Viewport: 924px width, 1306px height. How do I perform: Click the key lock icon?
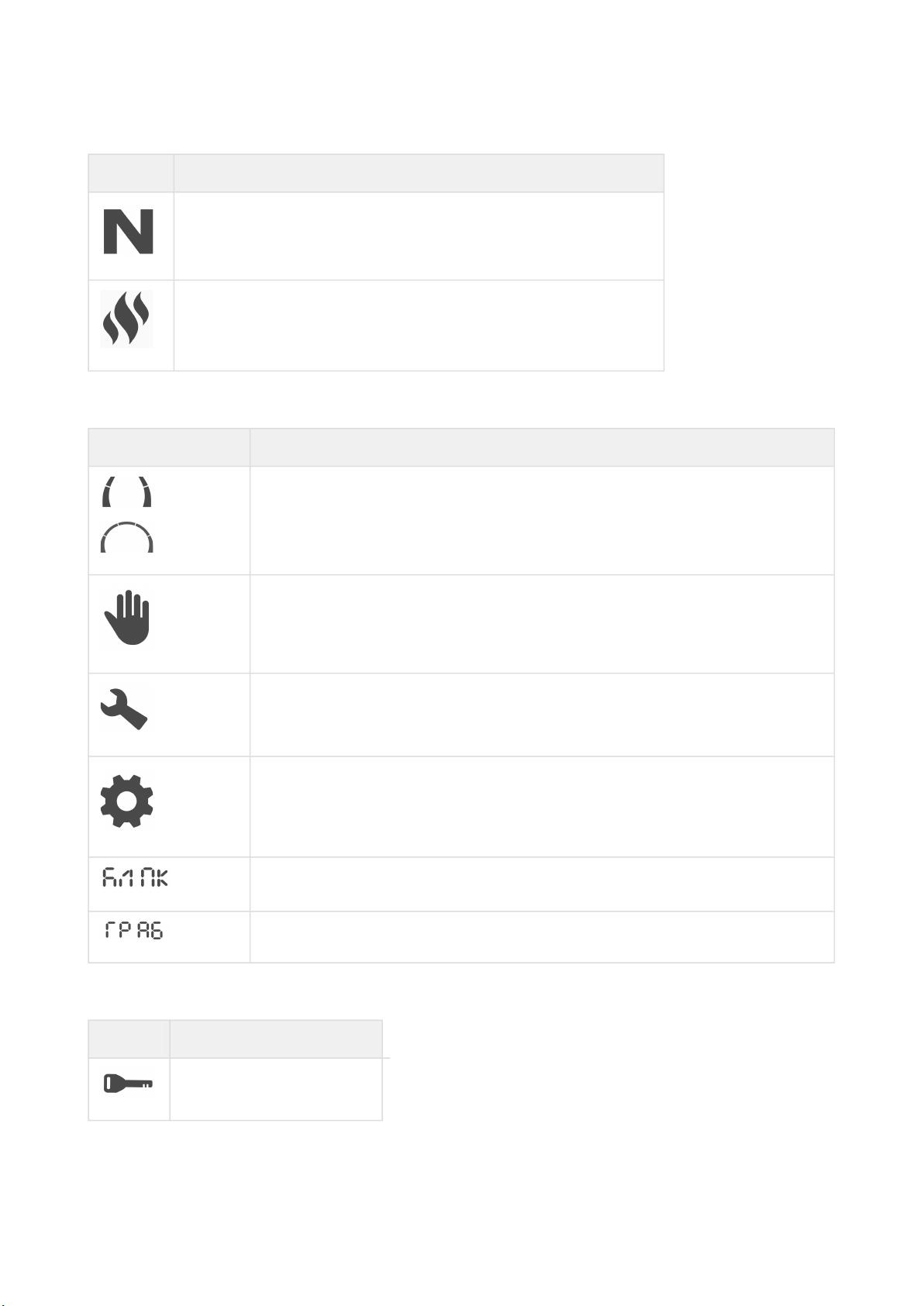[129, 1083]
